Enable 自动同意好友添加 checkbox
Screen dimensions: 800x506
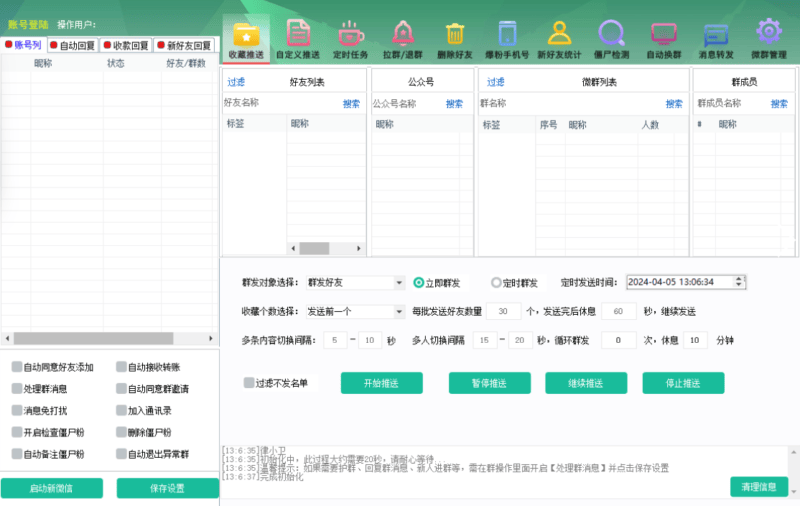tap(17, 367)
